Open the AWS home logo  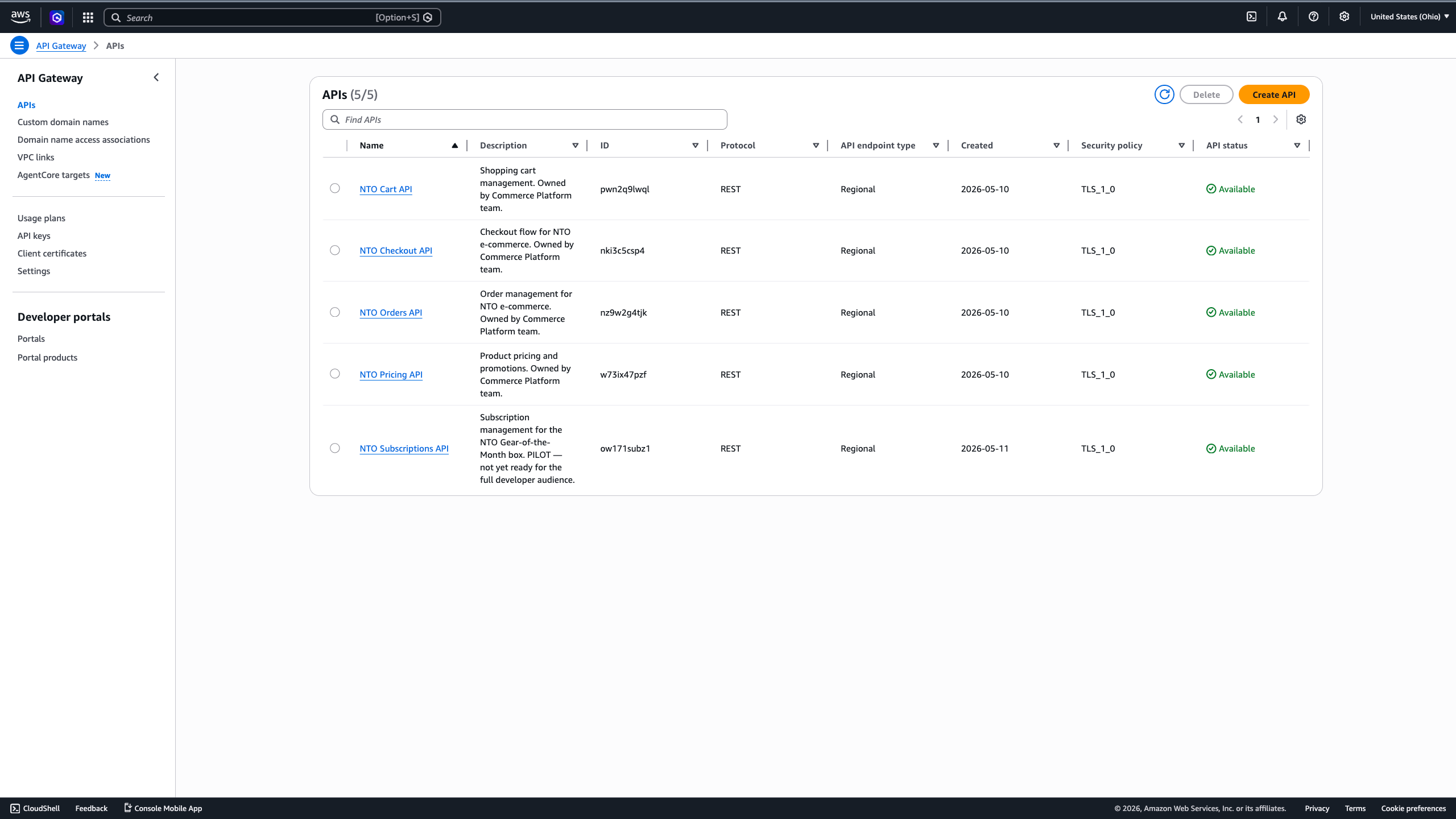coord(20,17)
